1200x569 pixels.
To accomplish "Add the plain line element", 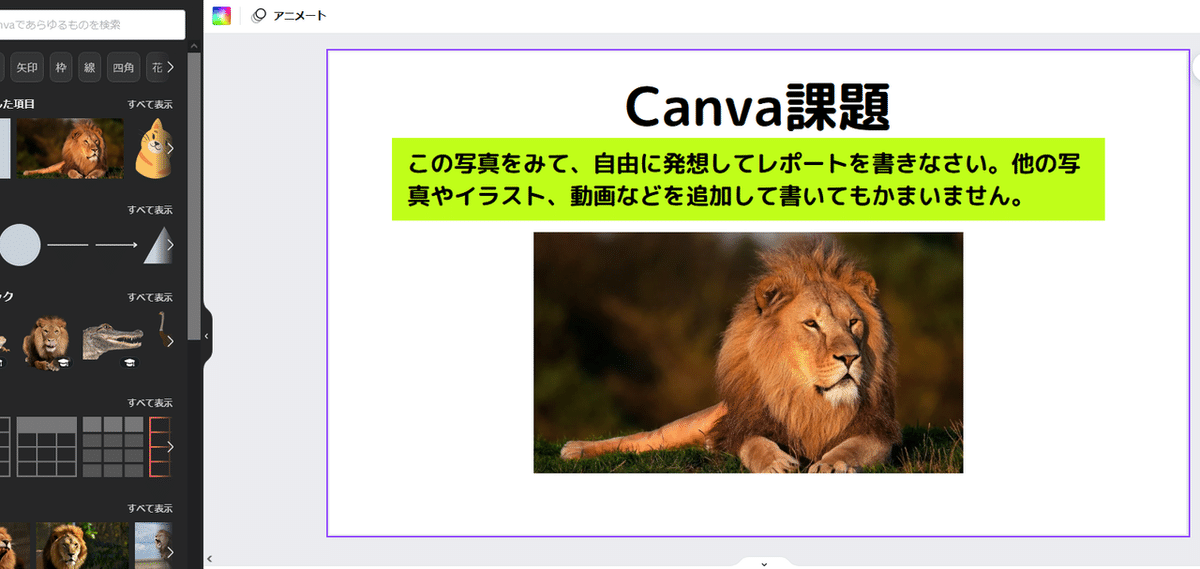I will (68, 245).
